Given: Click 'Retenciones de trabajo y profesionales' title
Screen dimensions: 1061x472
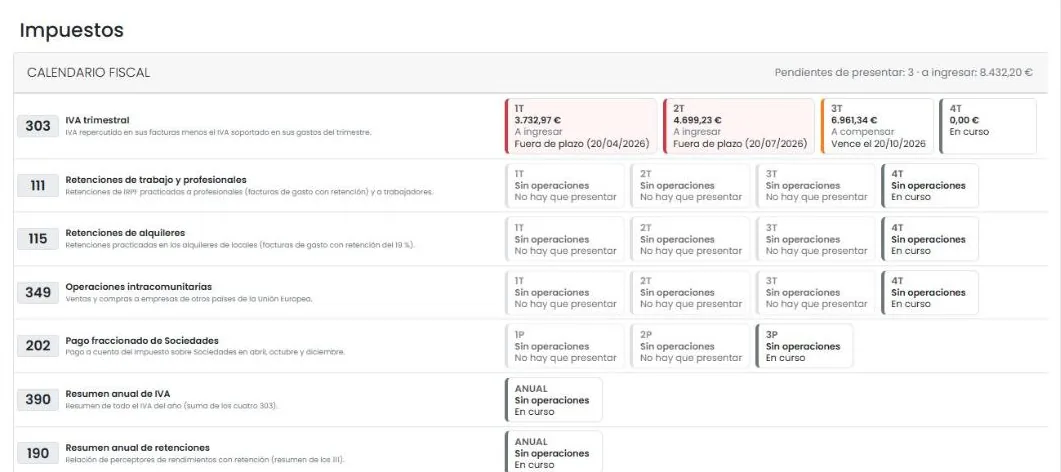Looking at the screenshot, I should [x=156, y=180].
